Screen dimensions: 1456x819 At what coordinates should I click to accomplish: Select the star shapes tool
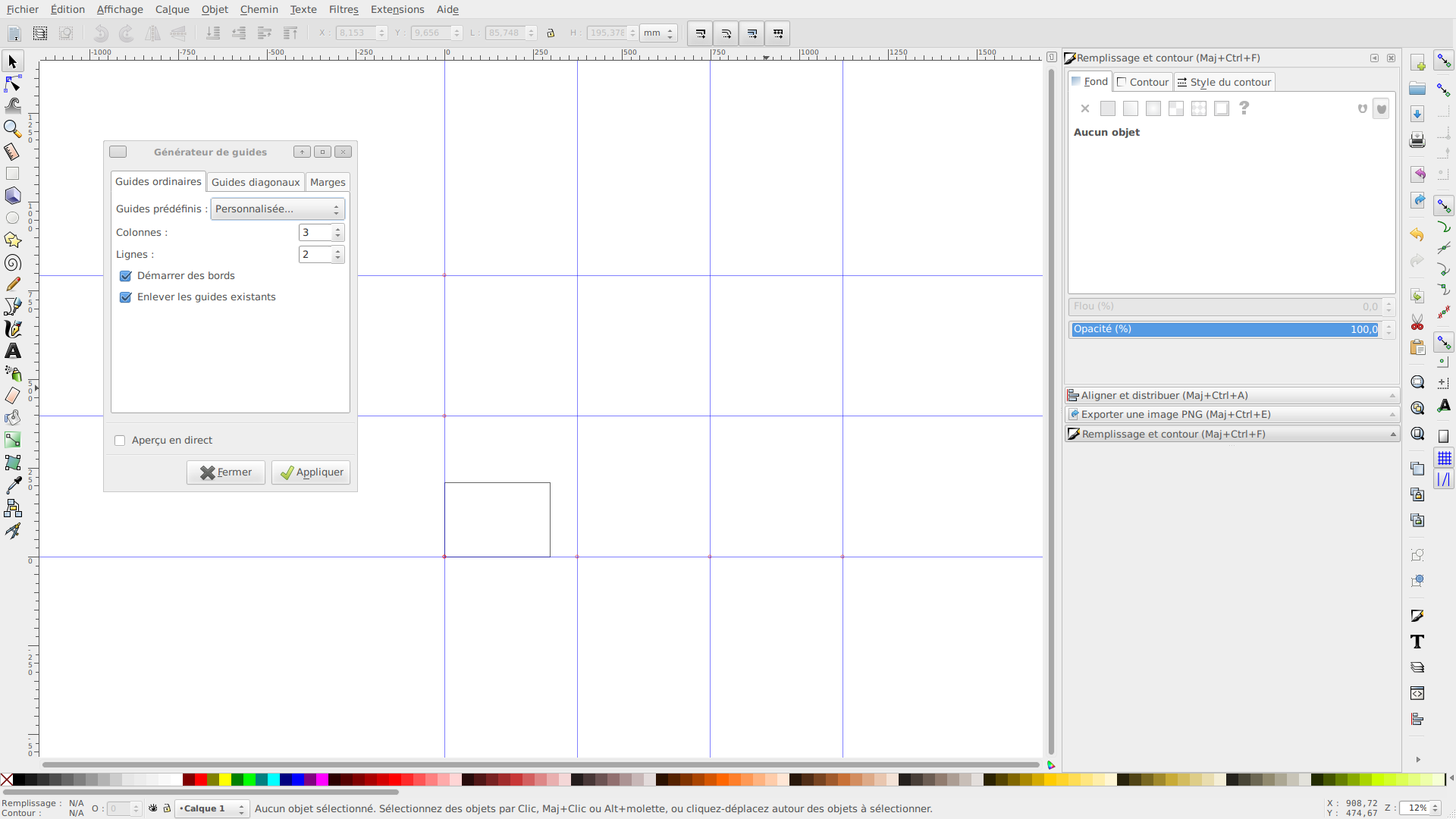(x=13, y=240)
